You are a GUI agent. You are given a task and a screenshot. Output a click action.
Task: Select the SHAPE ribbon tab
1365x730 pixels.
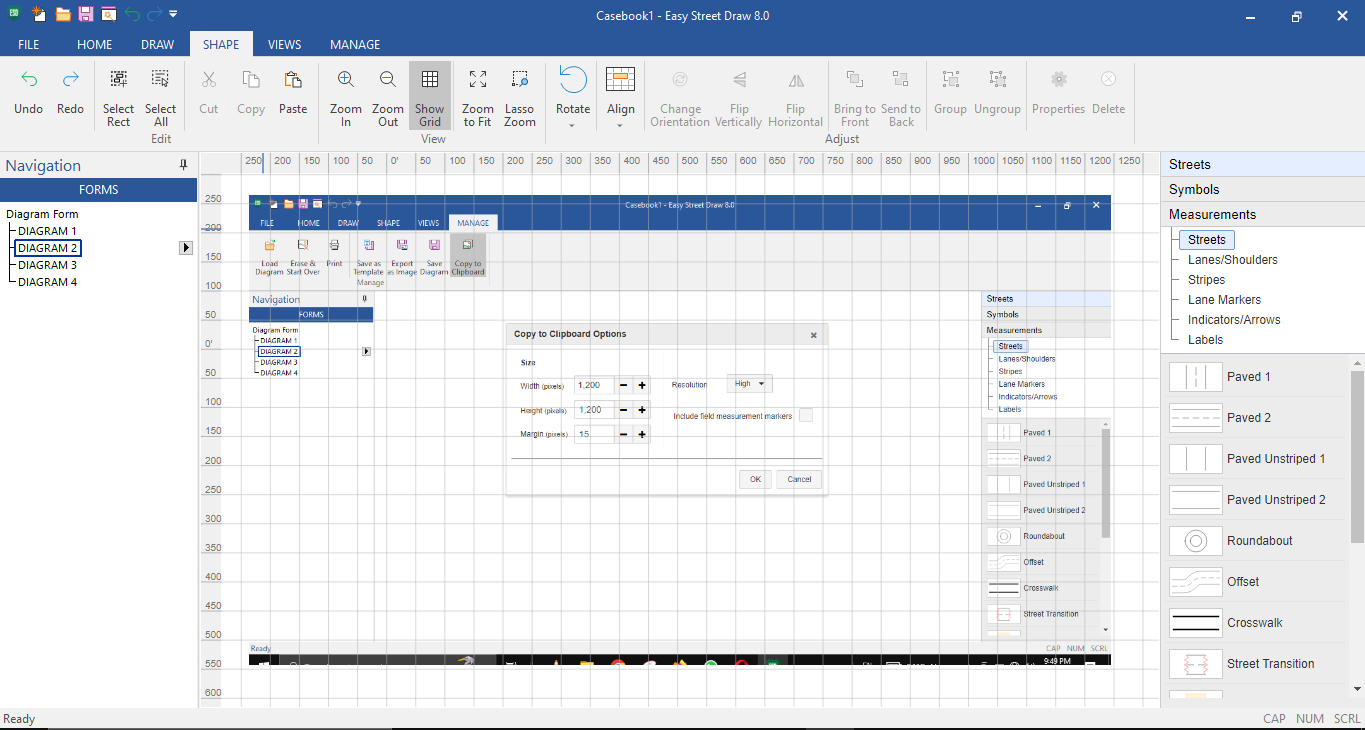(x=221, y=44)
